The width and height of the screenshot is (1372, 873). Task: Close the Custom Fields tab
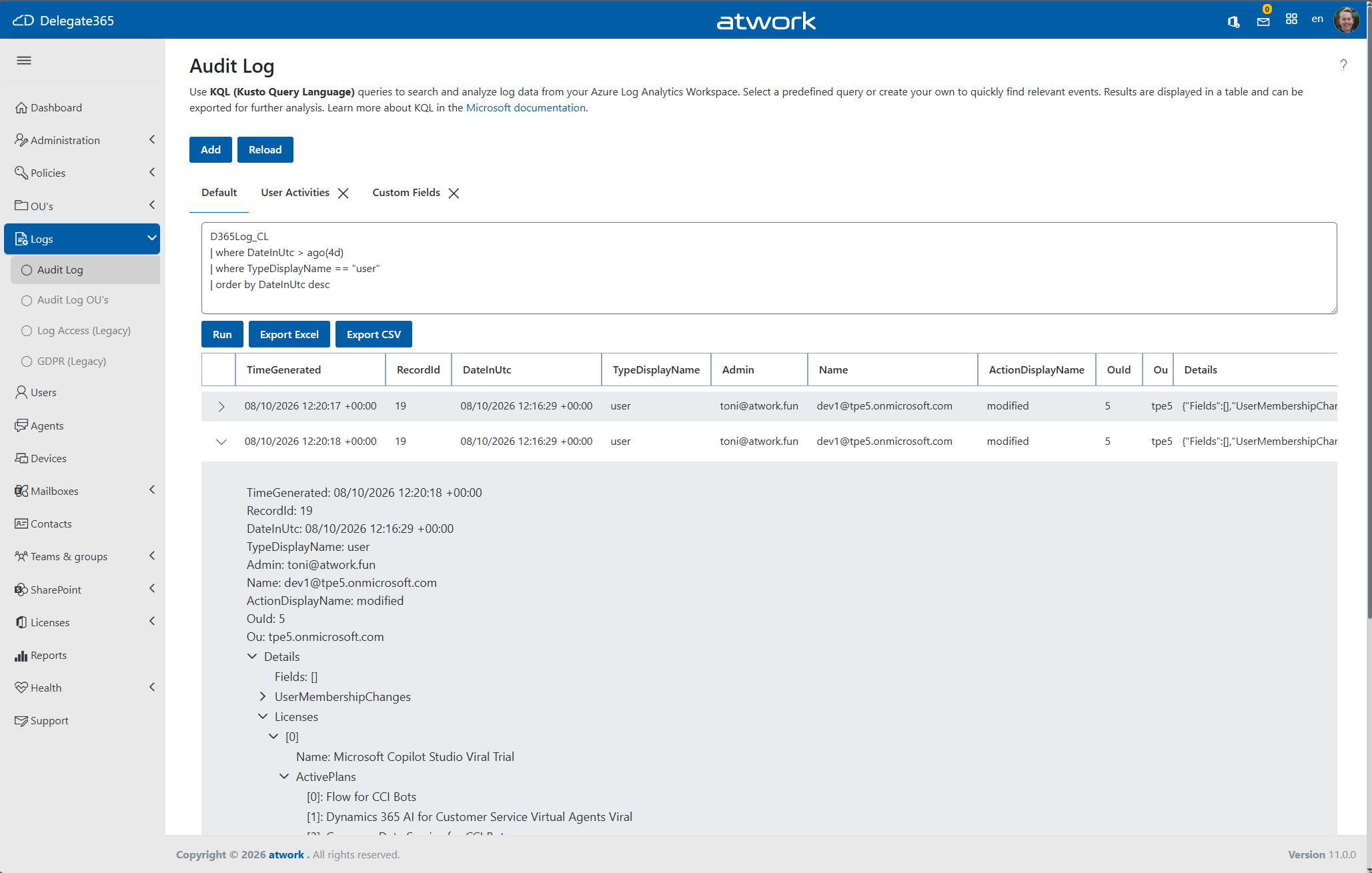coord(454,193)
